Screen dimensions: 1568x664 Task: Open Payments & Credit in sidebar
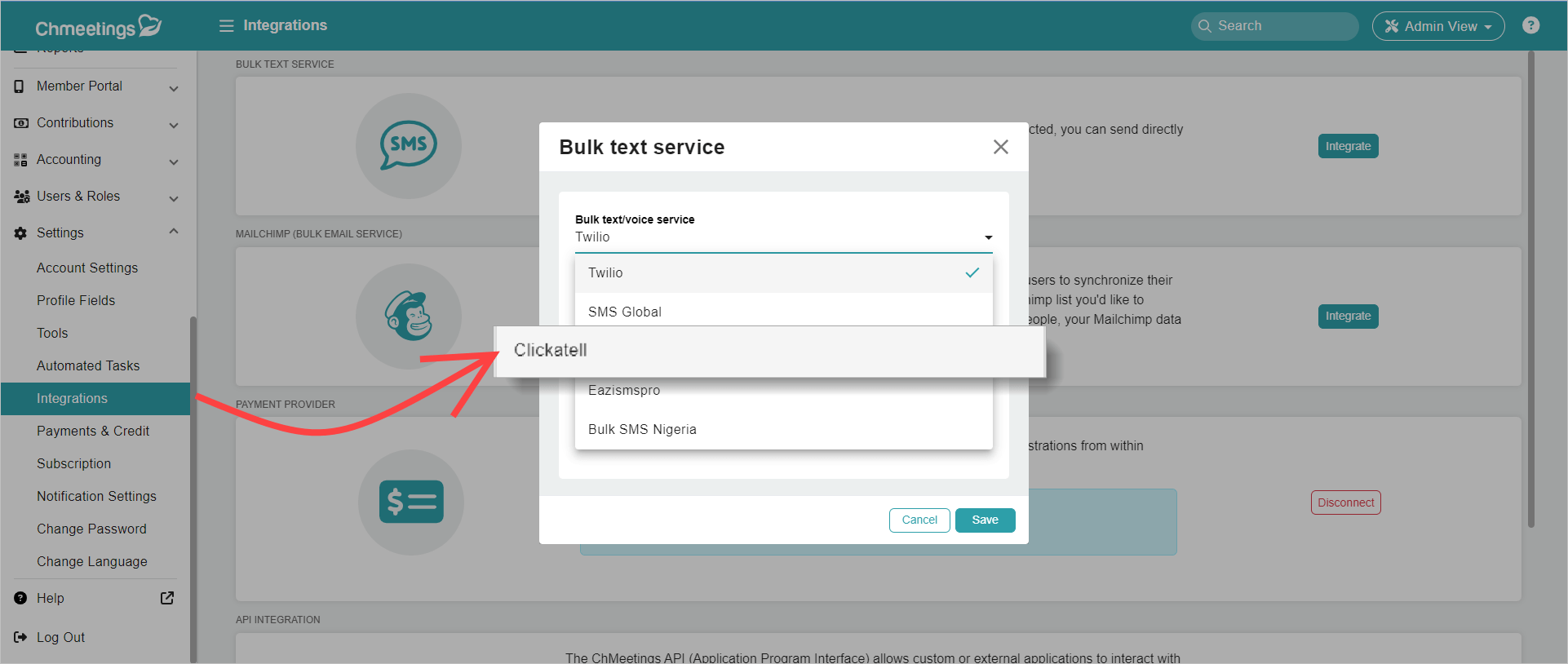(x=93, y=432)
